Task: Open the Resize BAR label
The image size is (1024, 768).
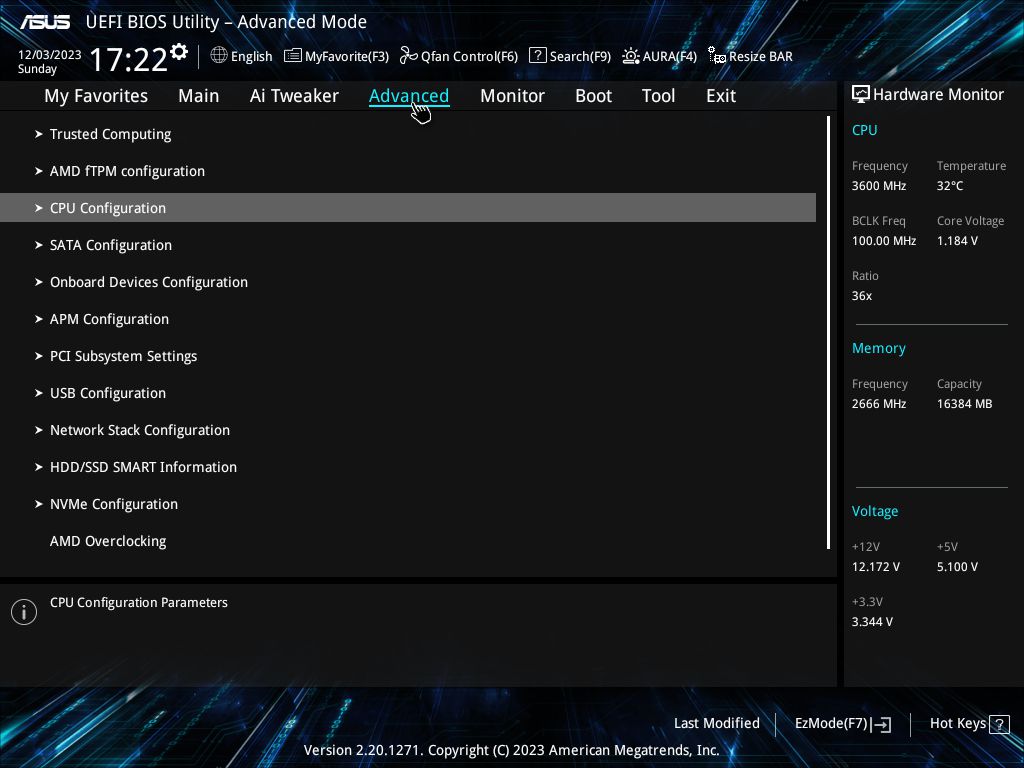Action: pos(761,57)
